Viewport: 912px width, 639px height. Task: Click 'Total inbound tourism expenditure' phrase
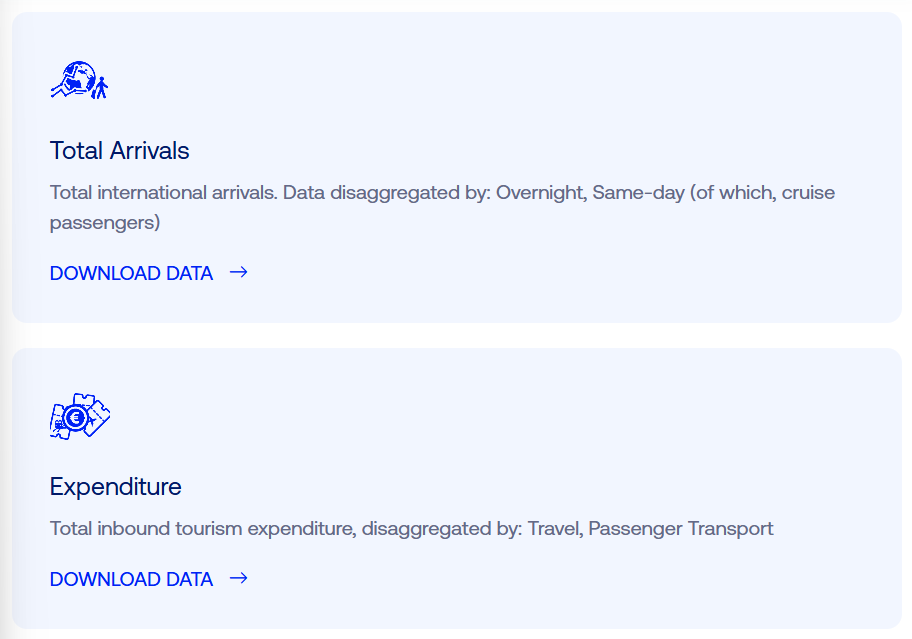pos(199,528)
